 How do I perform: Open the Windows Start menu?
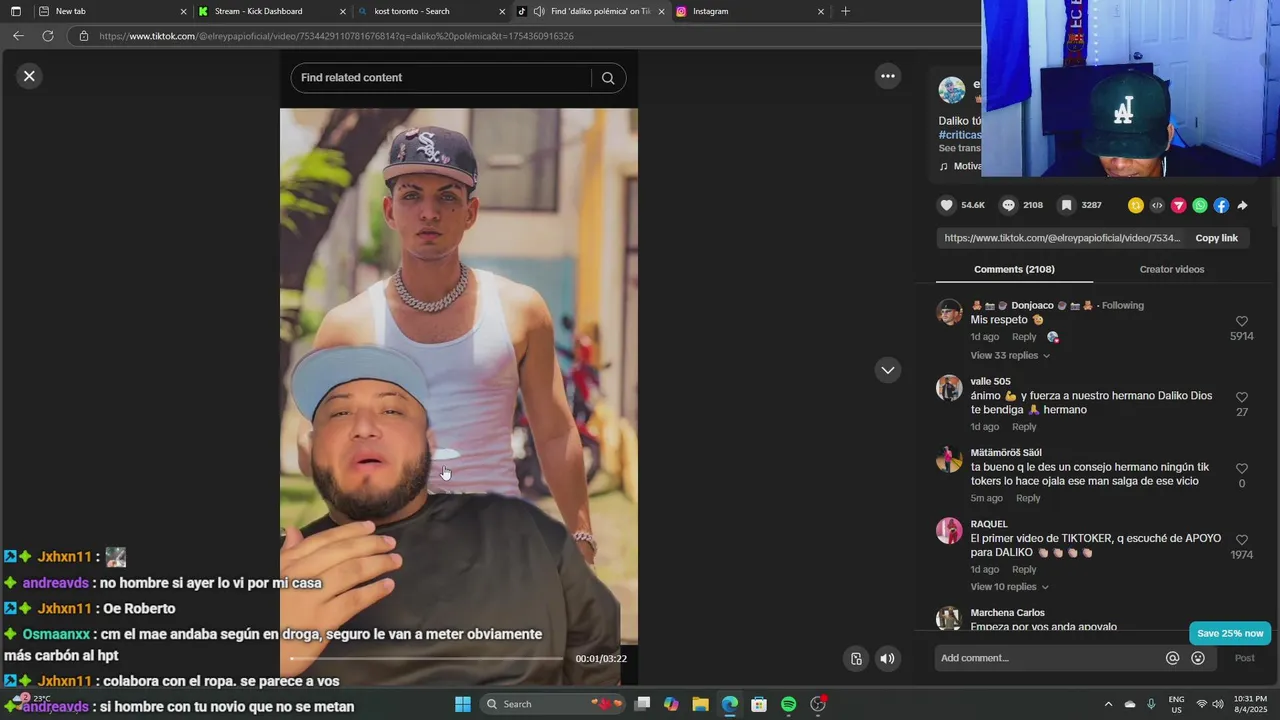463,704
